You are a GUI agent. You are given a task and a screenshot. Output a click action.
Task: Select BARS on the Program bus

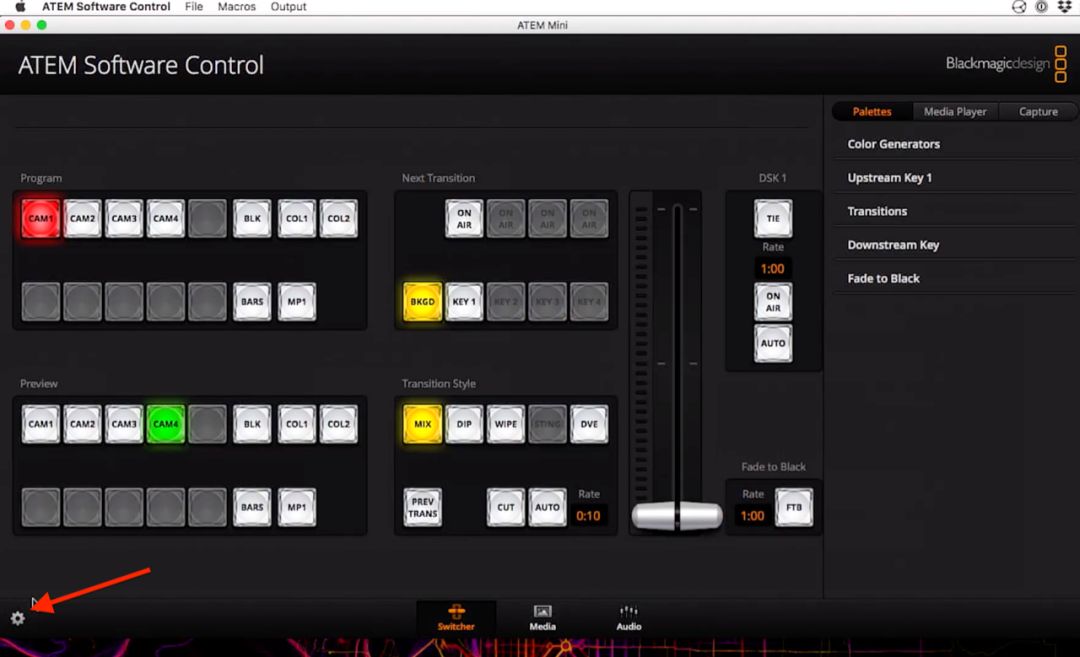pos(252,302)
